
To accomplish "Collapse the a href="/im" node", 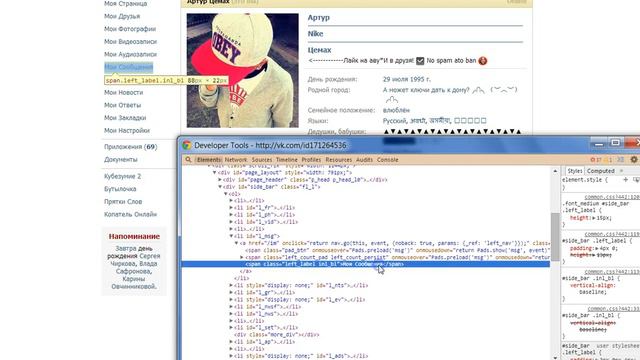I will click(236, 243).
